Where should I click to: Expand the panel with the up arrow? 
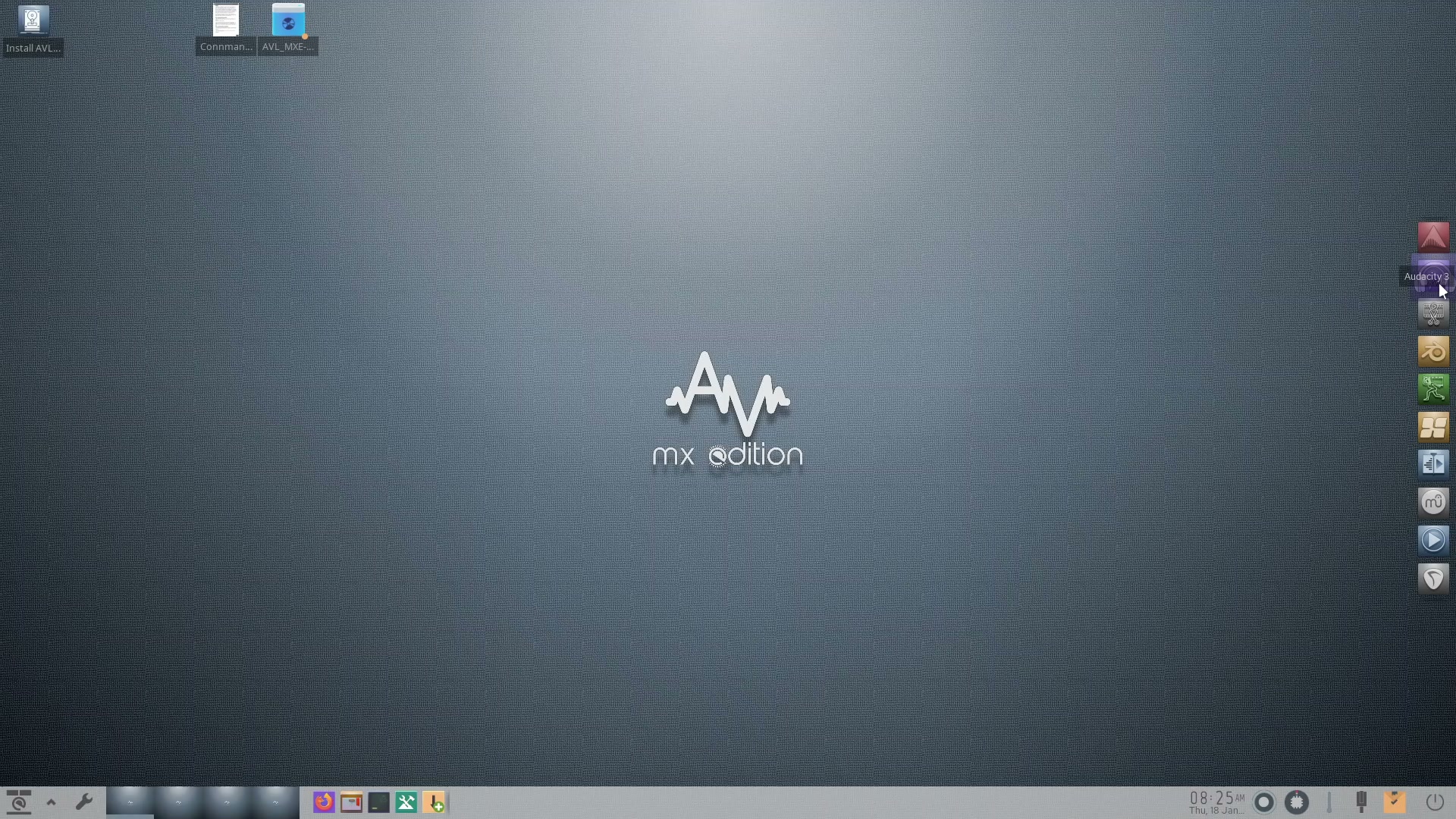click(51, 802)
